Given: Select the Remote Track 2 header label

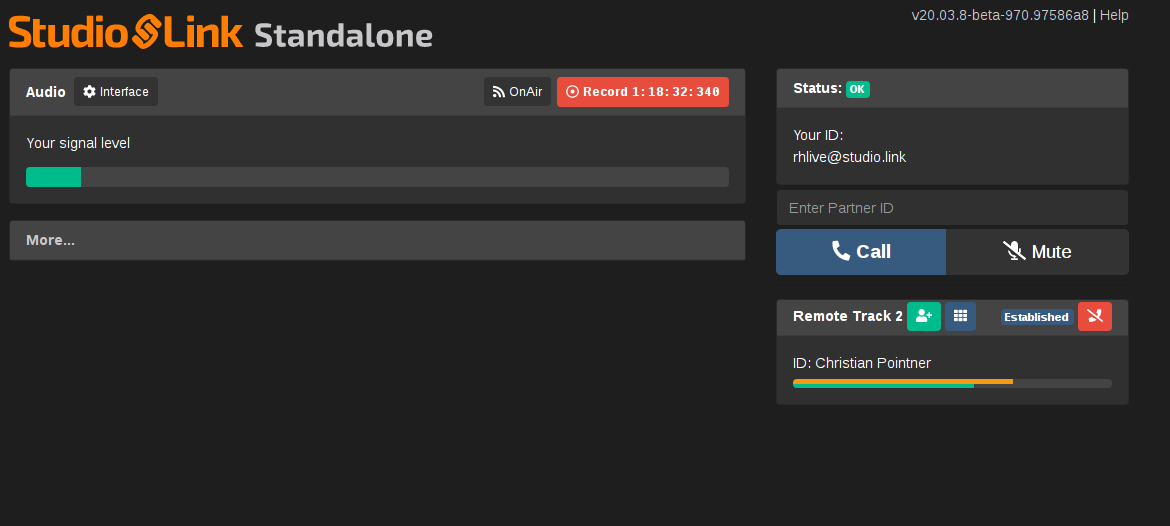Looking at the screenshot, I should [847, 316].
